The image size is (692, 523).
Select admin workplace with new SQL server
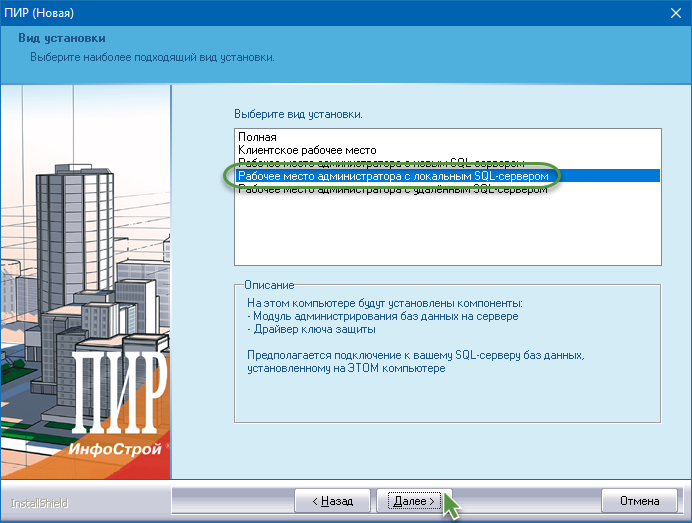pyautogui.click(x=448, y=163)
